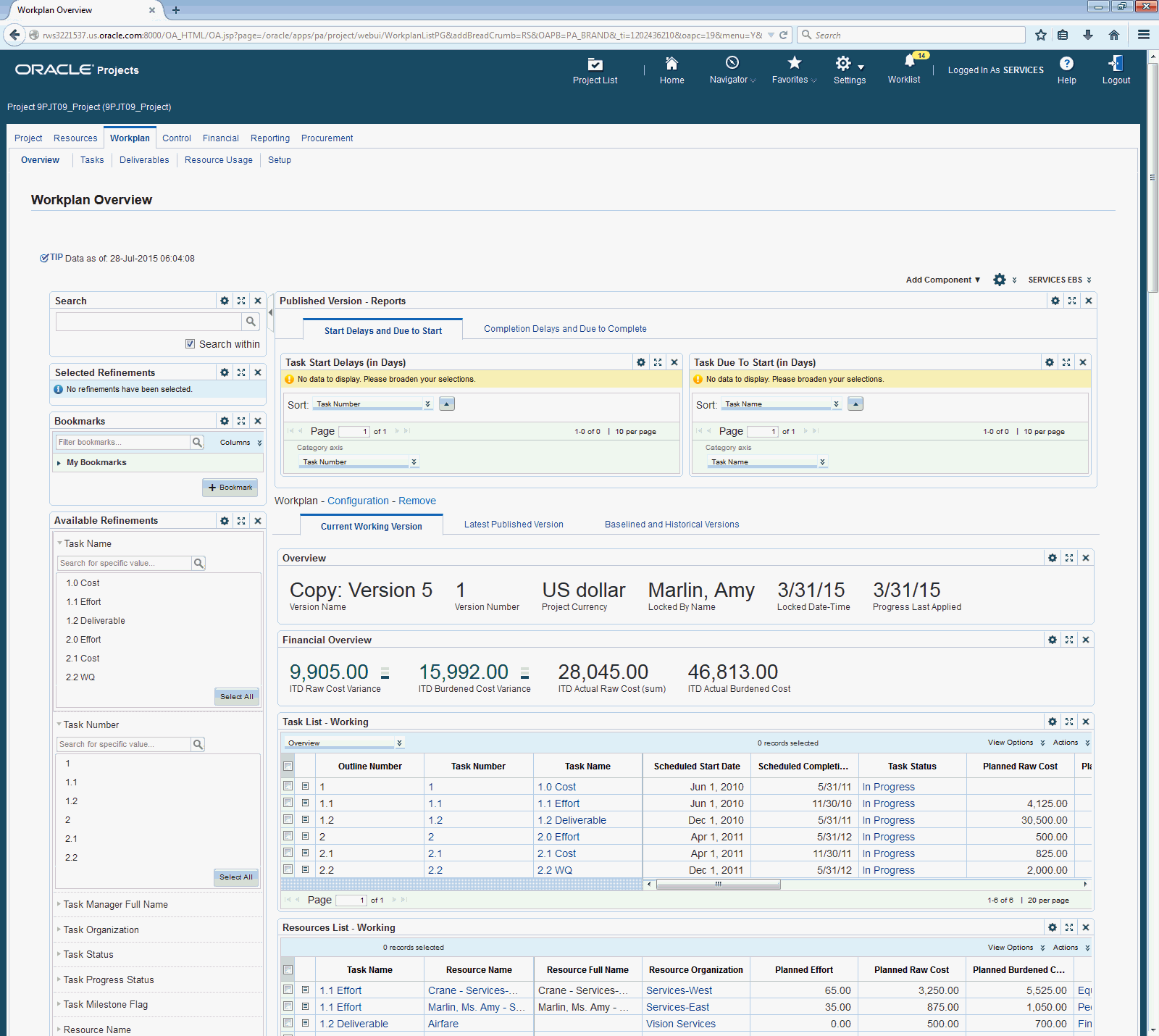
Task: Check the row for task 2.2 WQ
Action: click(x=288, y=869)
